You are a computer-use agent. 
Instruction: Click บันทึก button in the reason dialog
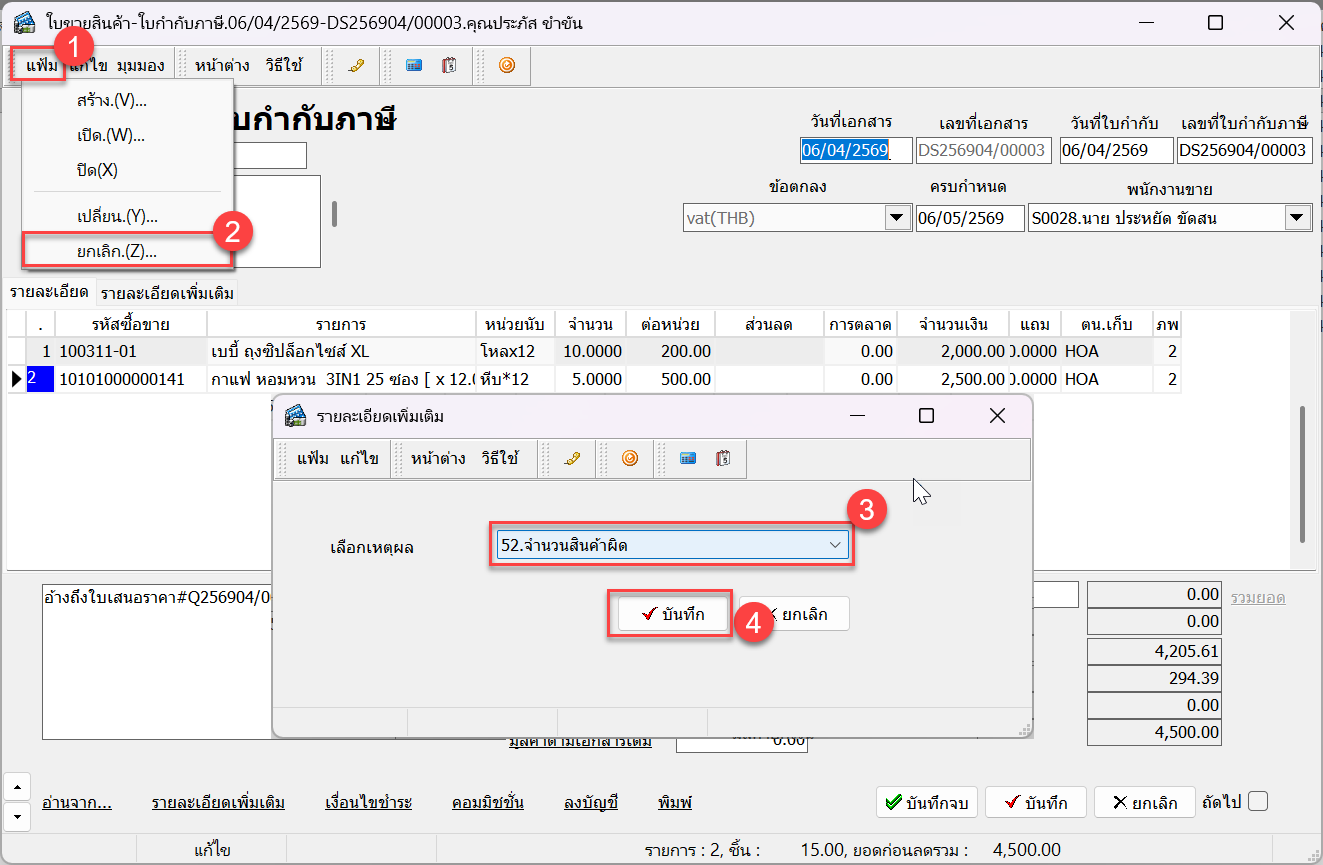coord(672,615)
